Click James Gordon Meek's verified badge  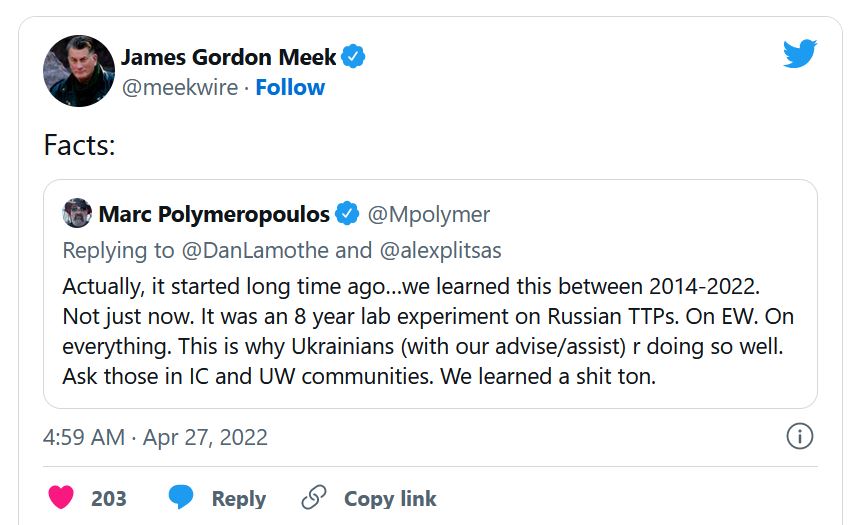[x=353, y=57]
